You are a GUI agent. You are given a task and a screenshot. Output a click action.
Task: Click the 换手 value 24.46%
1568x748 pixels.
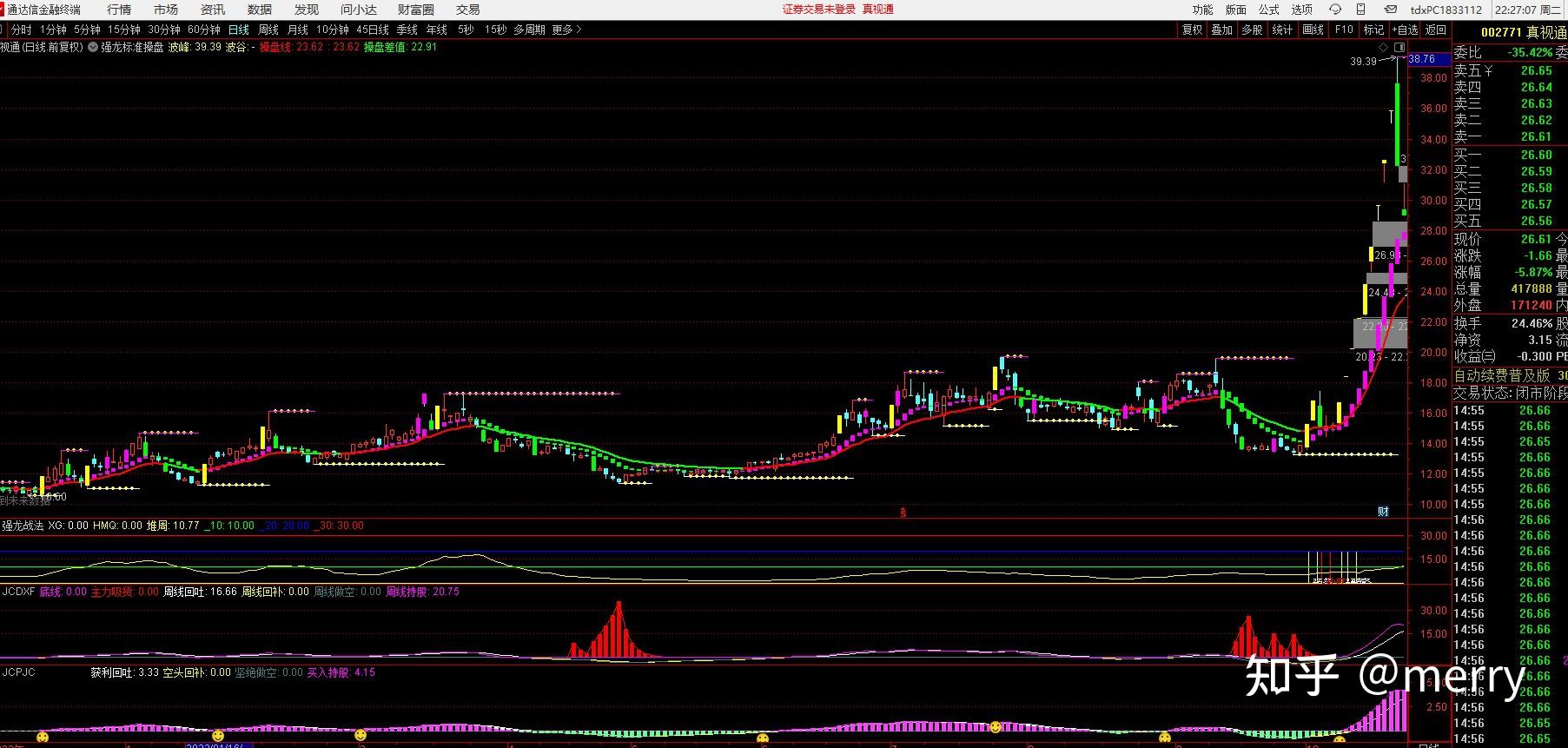point(1532,323)
